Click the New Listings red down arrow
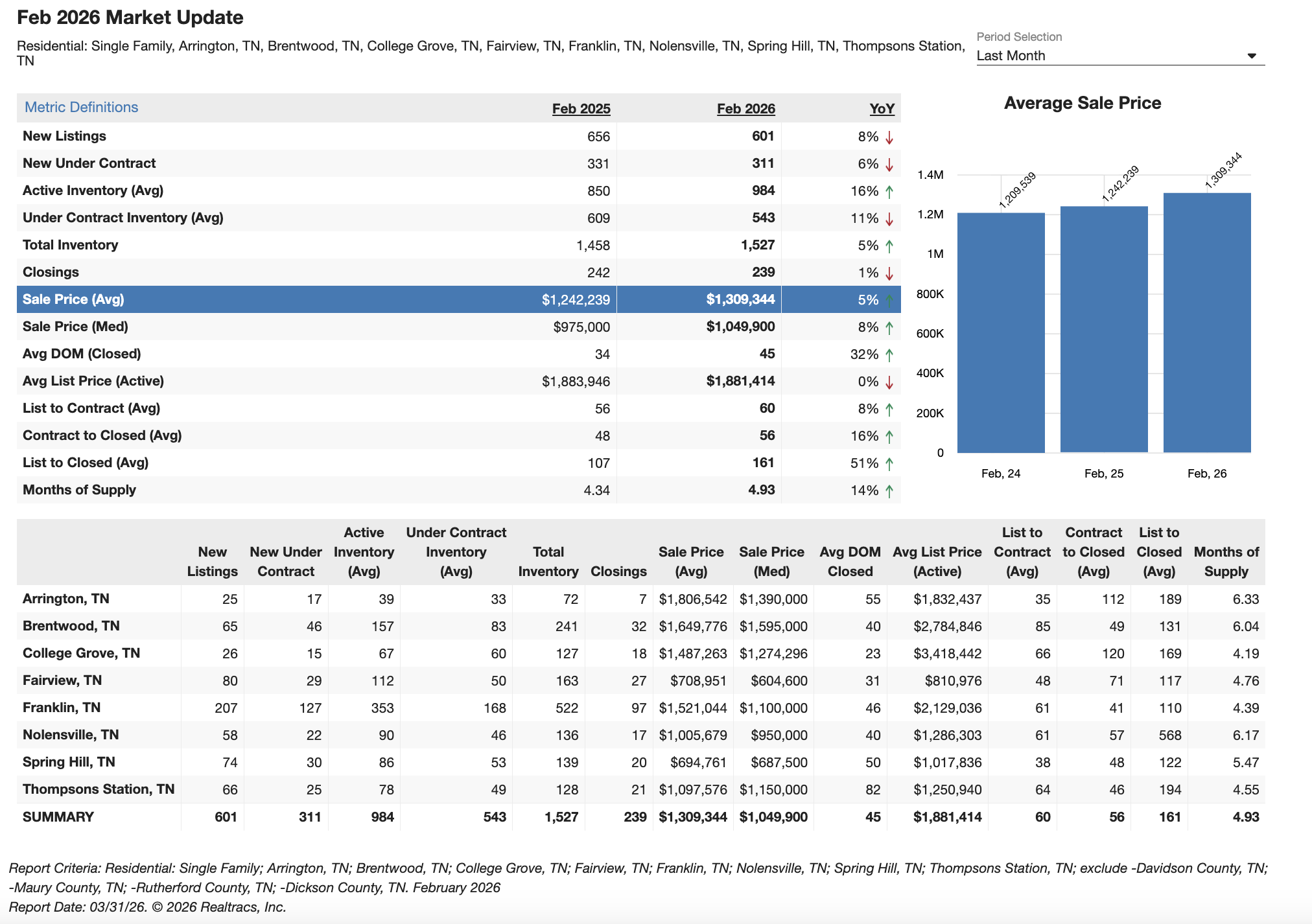The width and height of the screenshot is (1312, 924). [x=889, y=137]
